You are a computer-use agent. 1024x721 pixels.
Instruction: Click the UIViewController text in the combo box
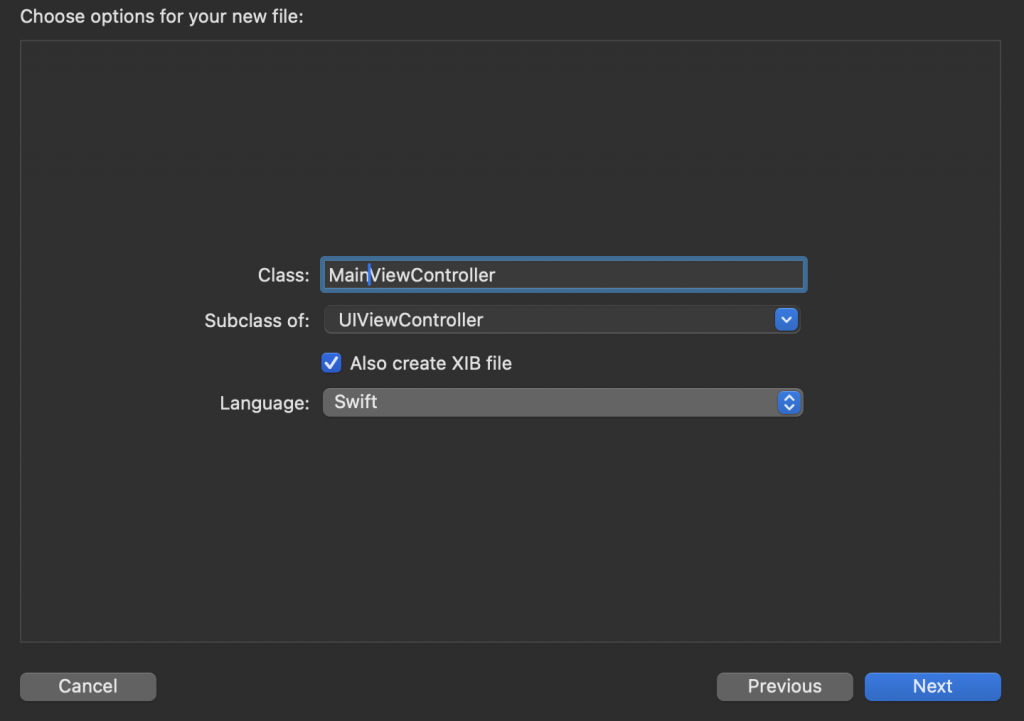(x=411, y=320)
